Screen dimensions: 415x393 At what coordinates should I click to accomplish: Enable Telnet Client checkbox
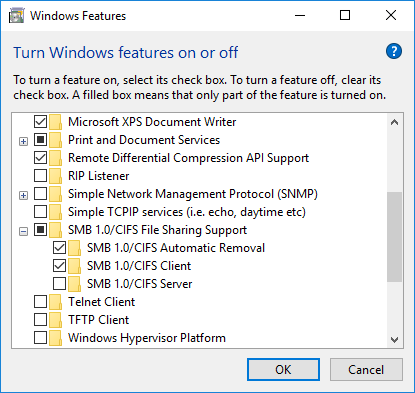[40, 302]
